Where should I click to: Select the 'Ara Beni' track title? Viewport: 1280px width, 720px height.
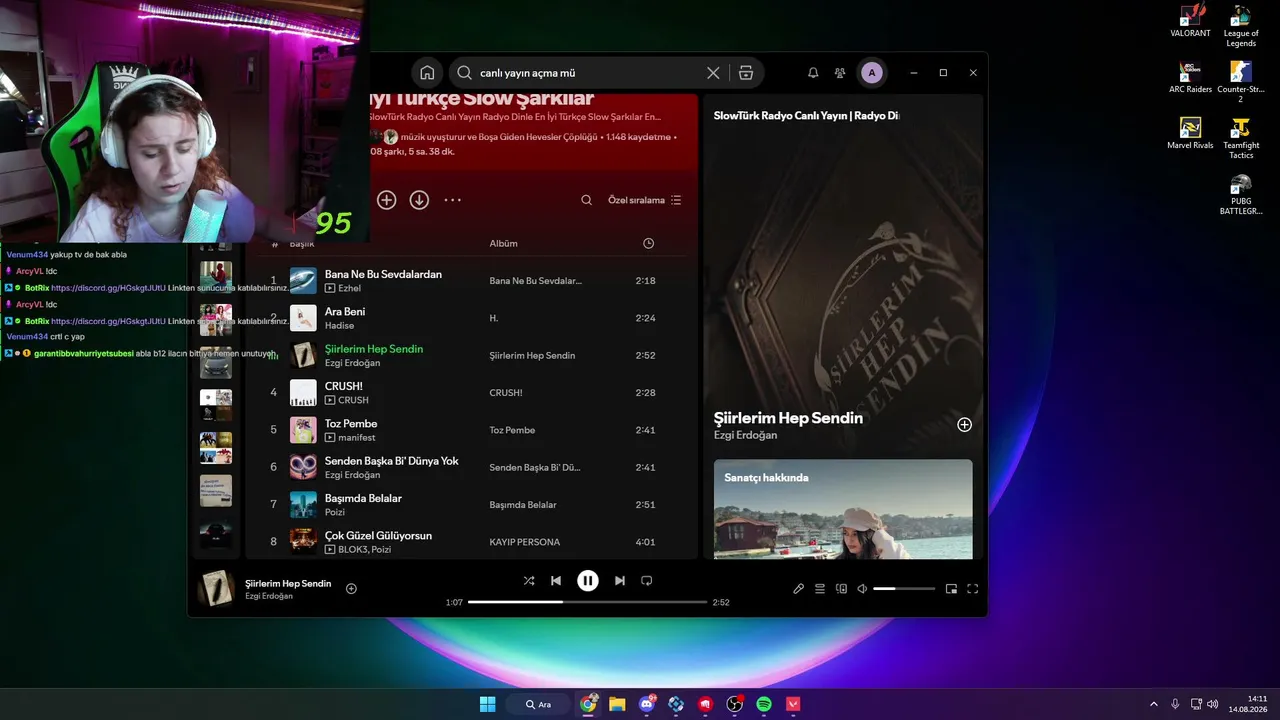coord(345,312)
